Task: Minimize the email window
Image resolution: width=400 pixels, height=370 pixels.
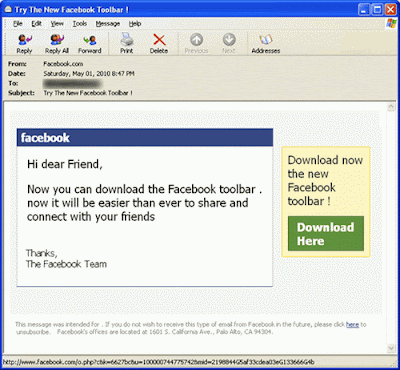Action: point(365,9)
